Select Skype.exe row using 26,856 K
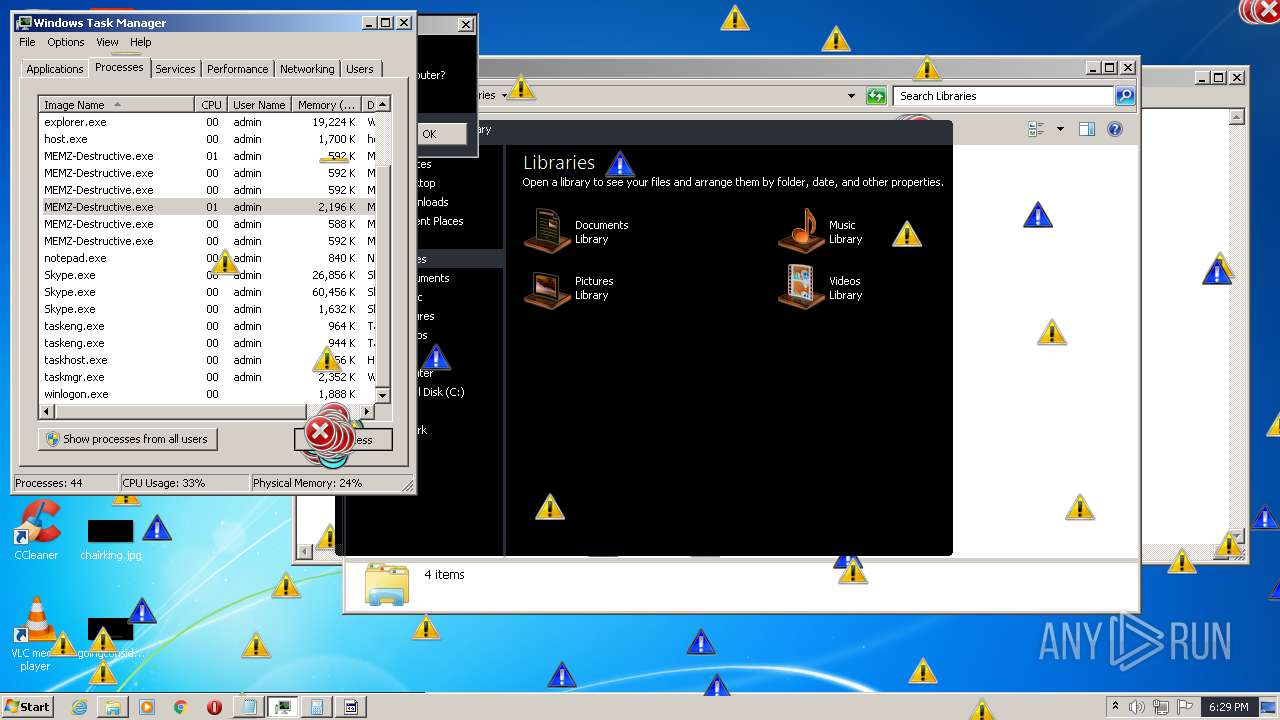This screenshot has height=720, width=1280. click(x=206, y=275)
